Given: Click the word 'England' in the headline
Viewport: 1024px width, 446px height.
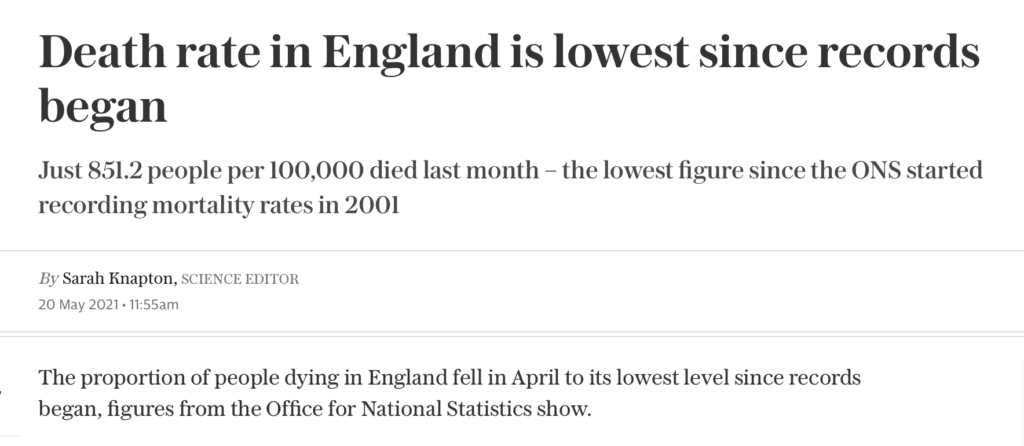Looking at the screenshot, I should click(x=411, y=52).
